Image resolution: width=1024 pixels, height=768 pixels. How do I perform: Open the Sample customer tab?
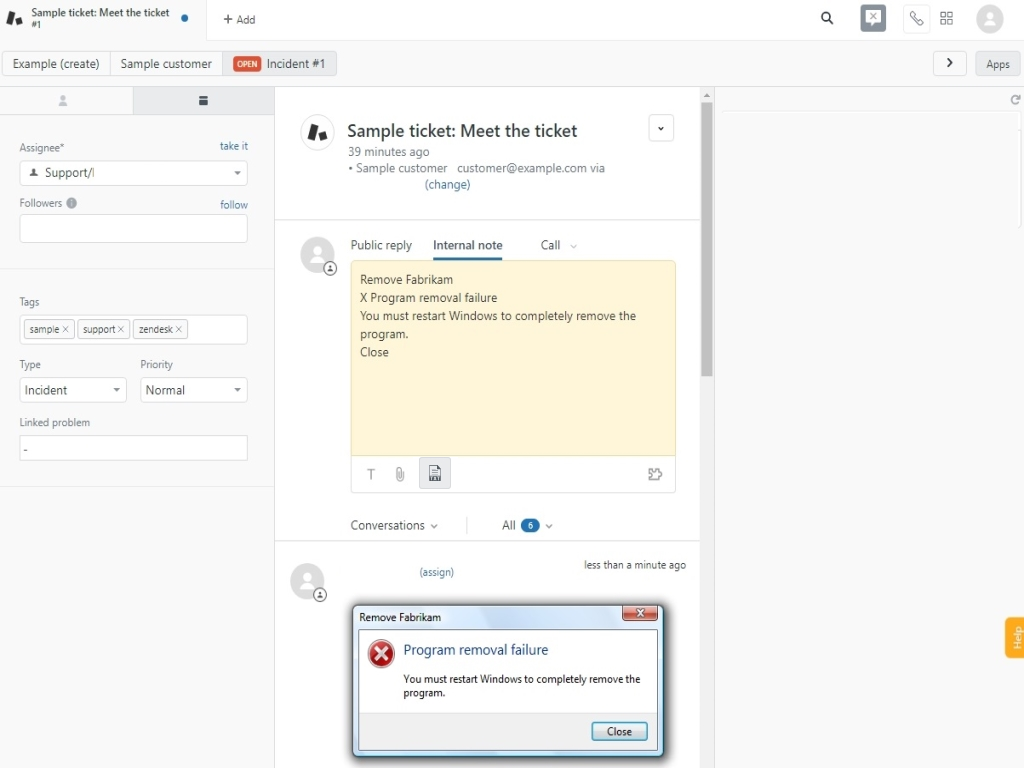click(166, 64)
